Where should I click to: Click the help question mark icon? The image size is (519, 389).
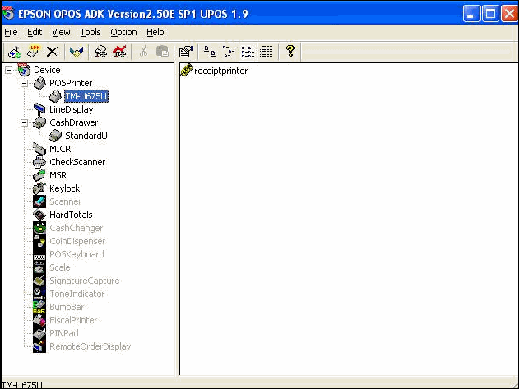tap(290, 51)
